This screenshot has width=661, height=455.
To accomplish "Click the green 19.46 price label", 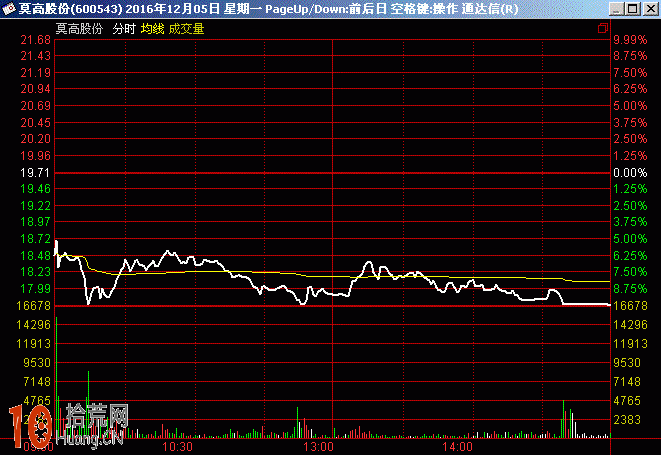I will 35,188.
